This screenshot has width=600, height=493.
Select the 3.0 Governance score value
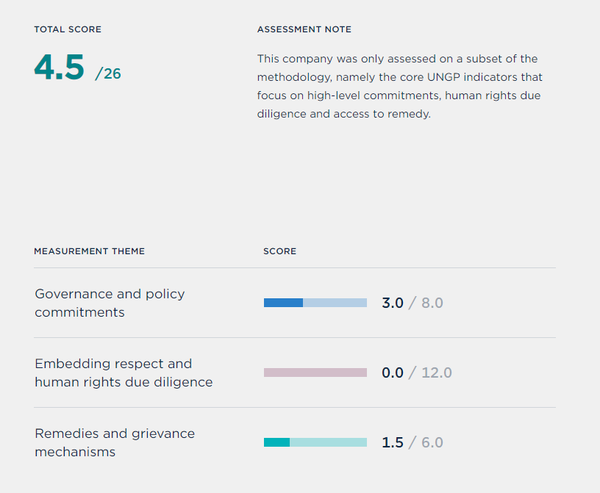tap(392, 303)
